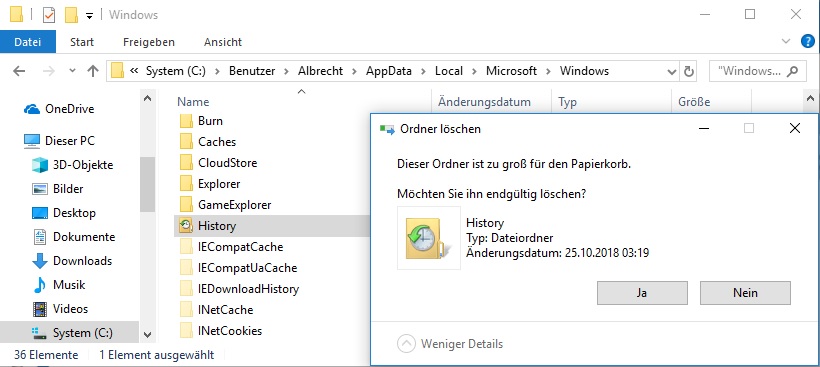820x367 pixels.
Task: Switch to the Freigeben ribbon tab
Action: coord(149,42)
